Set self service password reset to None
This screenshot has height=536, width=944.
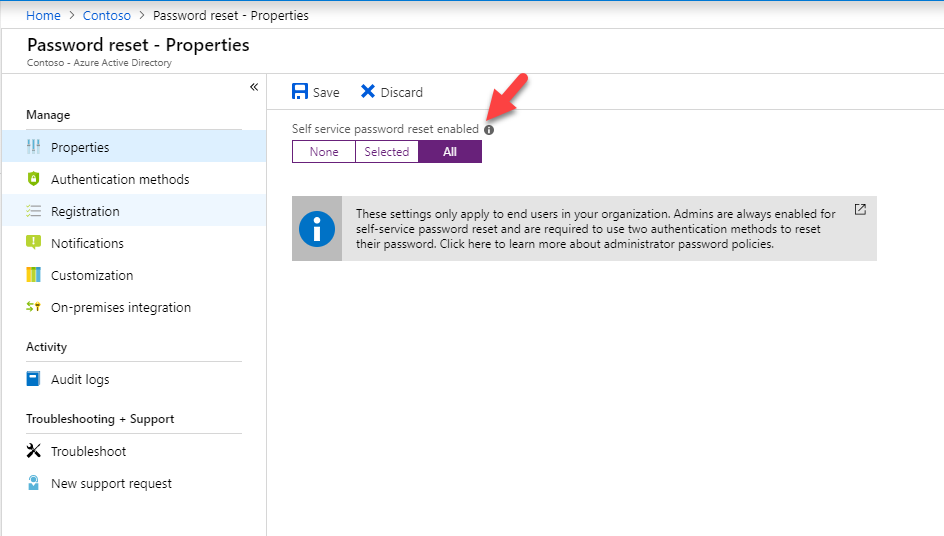(324, 152)
